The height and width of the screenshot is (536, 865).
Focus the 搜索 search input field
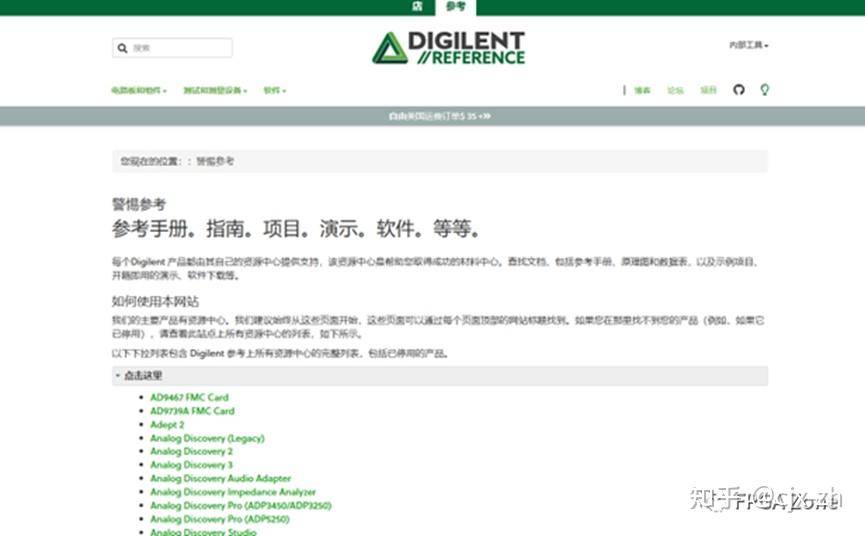[172, 48]
